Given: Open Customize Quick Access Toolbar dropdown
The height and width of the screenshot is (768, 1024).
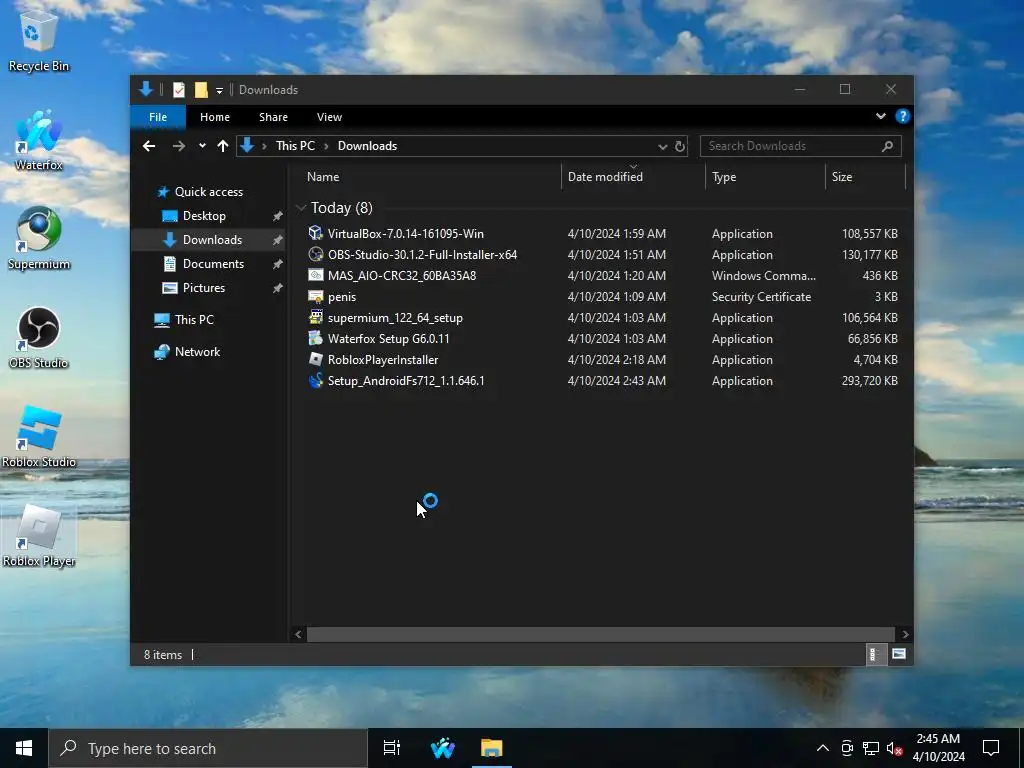Looking at the screenshot, I should (219, 90).
